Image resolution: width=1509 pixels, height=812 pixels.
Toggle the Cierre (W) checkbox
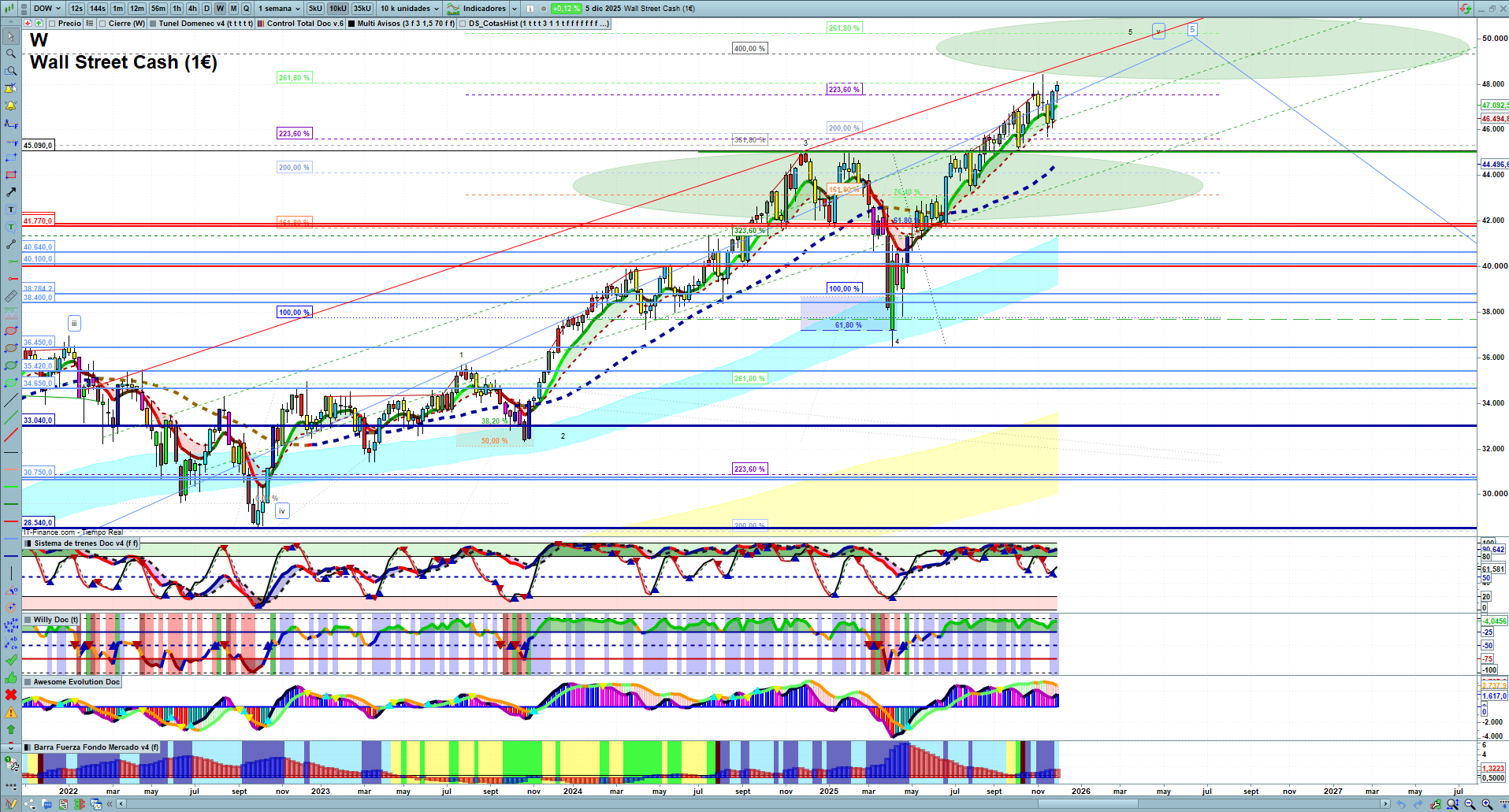(x=102, y=24)
